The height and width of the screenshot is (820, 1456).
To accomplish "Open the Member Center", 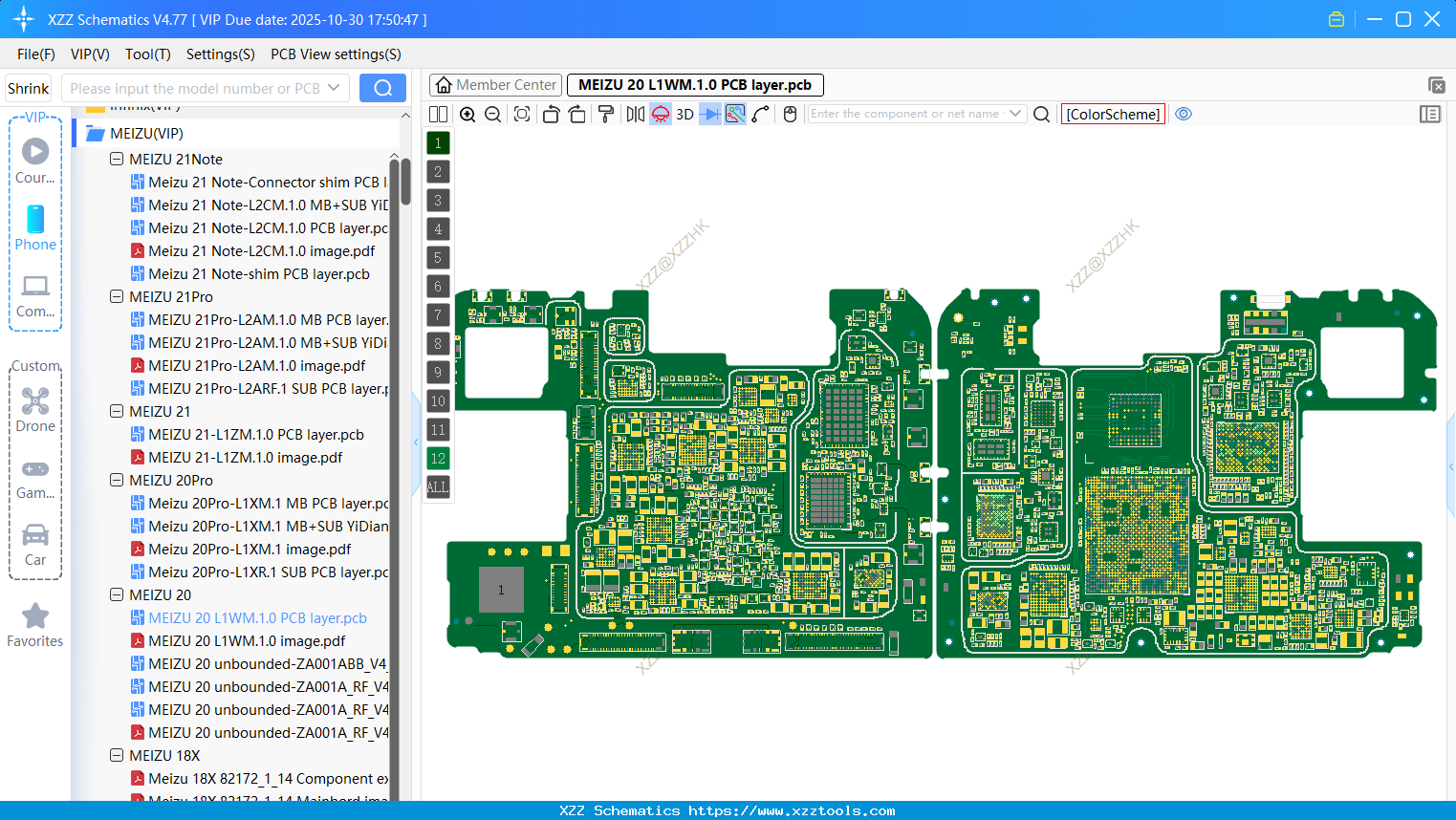I will pos(494,84).
